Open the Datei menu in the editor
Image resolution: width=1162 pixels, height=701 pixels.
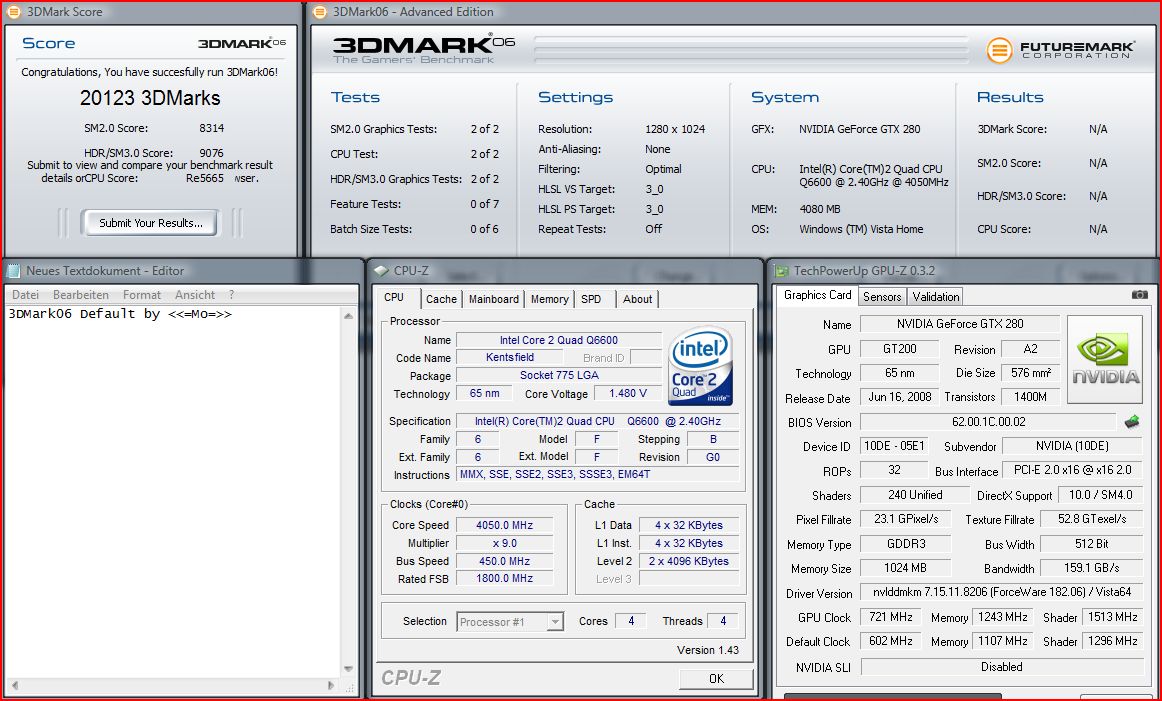pos(25,295)
